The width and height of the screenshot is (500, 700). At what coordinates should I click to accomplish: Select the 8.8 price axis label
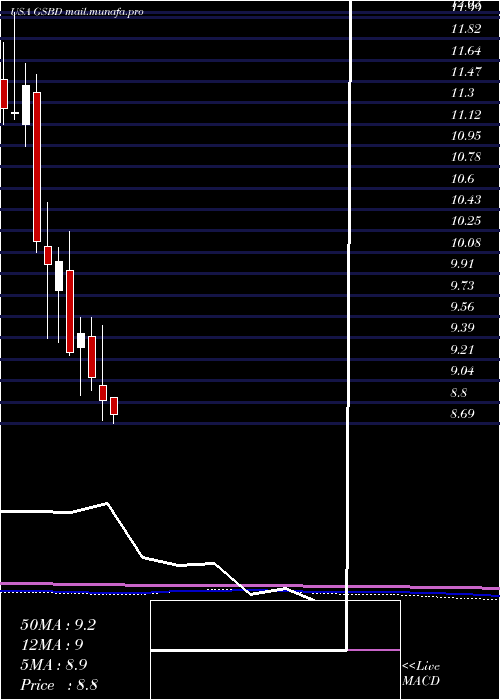(459, 393)
